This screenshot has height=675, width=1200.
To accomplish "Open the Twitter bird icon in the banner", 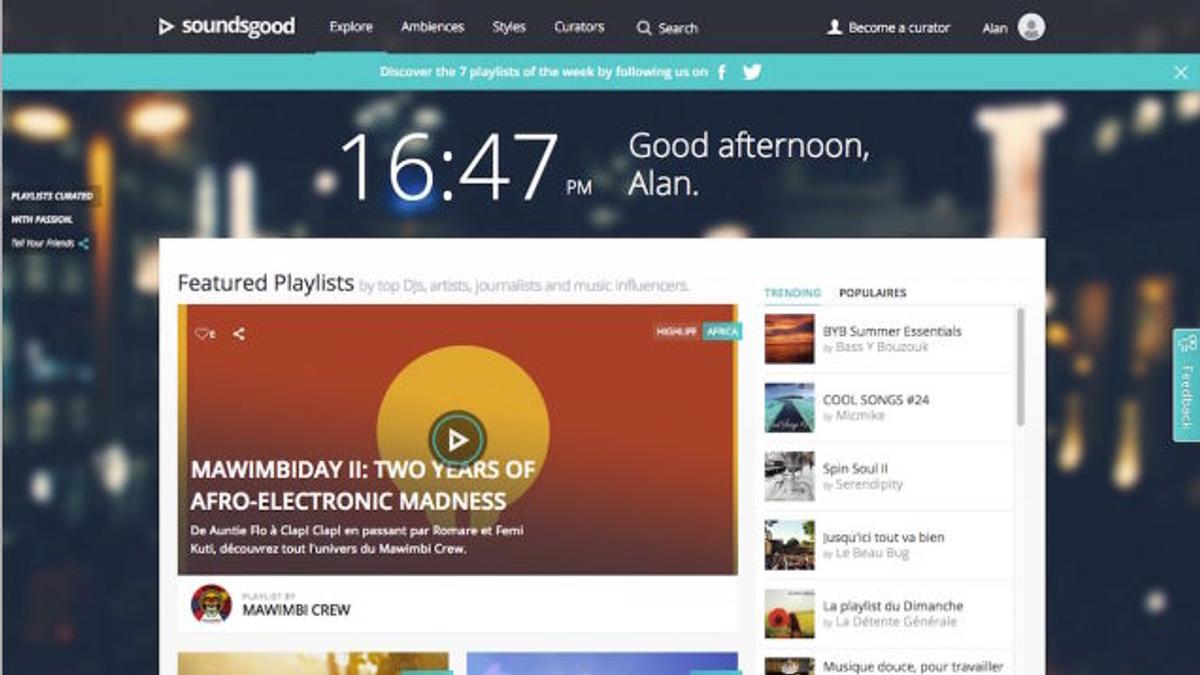I will (752, 72).
